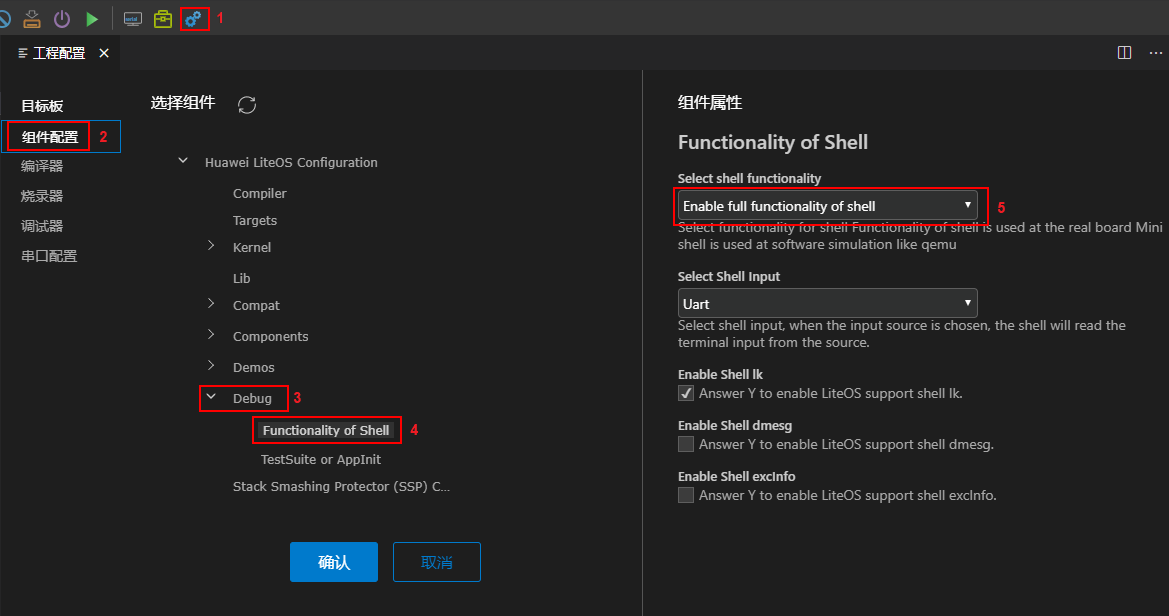1169x616 pixels.
Task: Click the green run play icon
Action: tap(92, 19)
